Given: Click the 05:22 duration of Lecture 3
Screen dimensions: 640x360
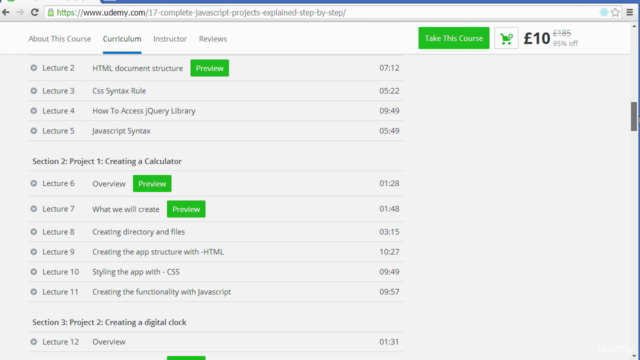Looking at the screenshot, I should click(389, 91).
